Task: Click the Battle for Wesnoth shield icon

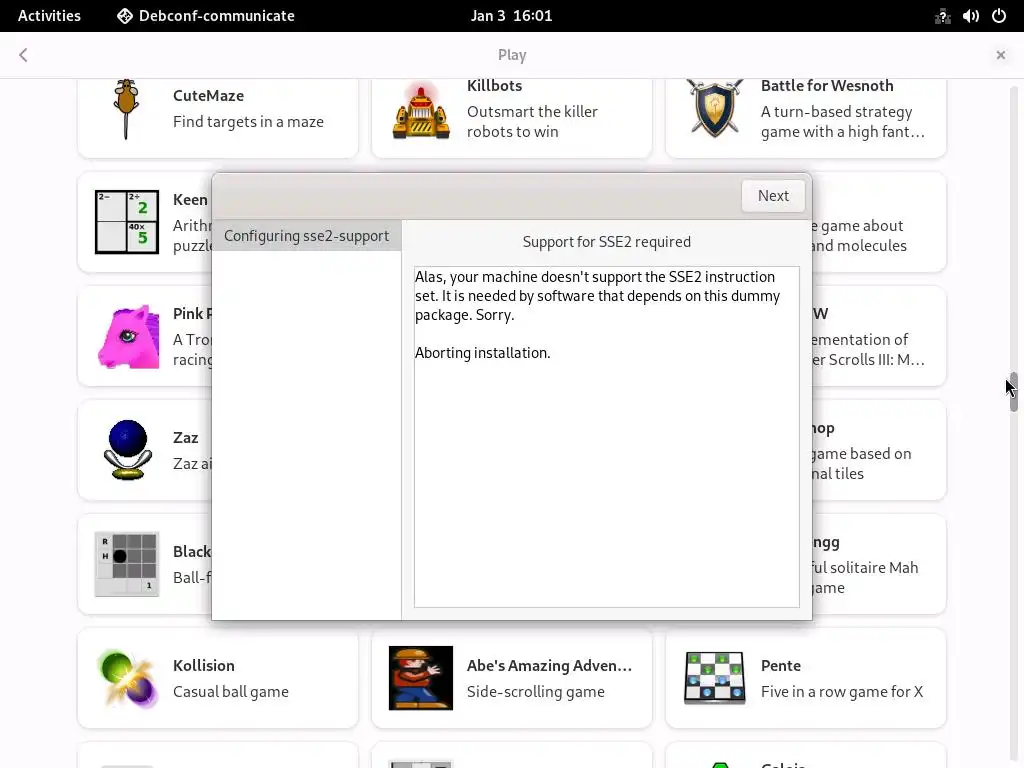Action: point(714,108)
